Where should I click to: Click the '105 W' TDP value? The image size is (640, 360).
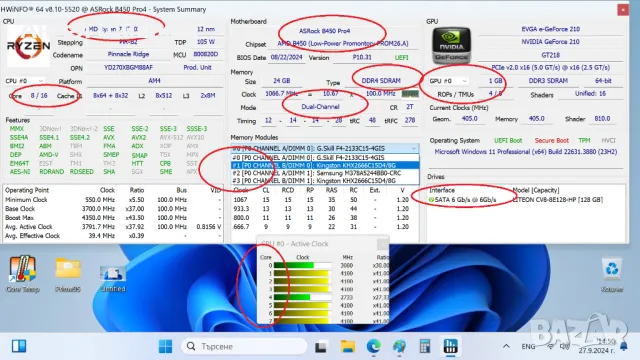click(x=206, y=42)
